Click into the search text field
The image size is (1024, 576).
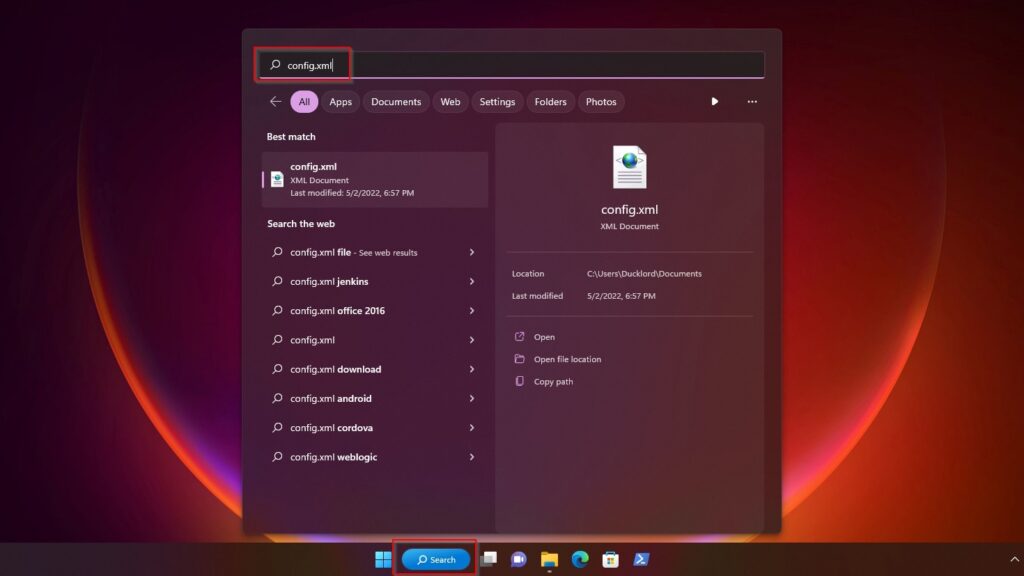coord(511,65)
